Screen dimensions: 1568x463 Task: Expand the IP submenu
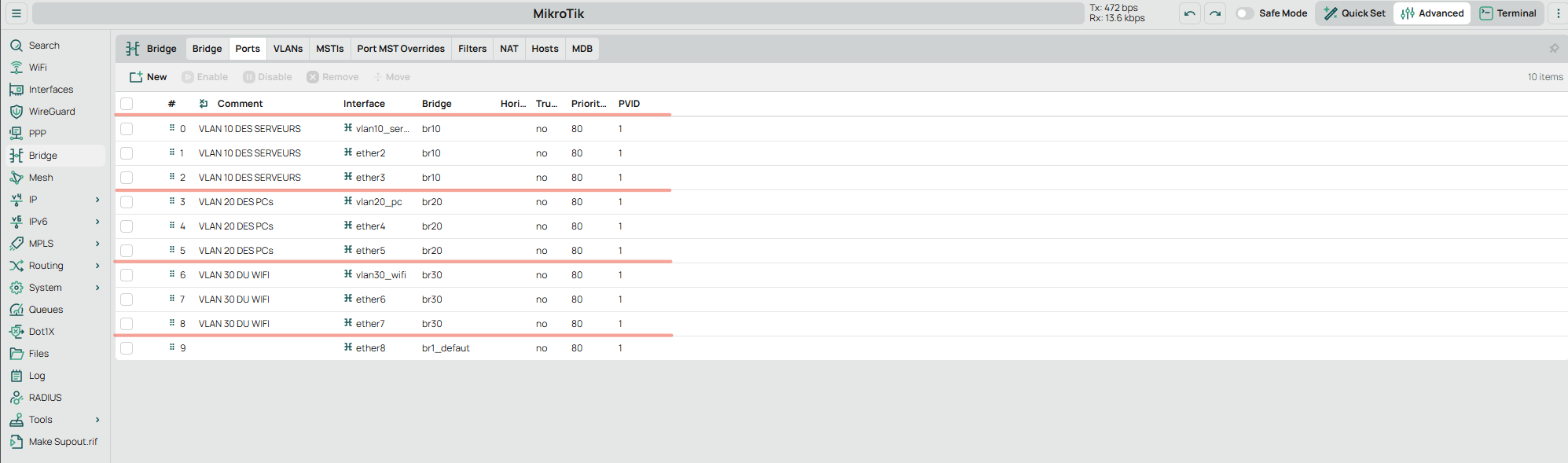click(97, 200)
